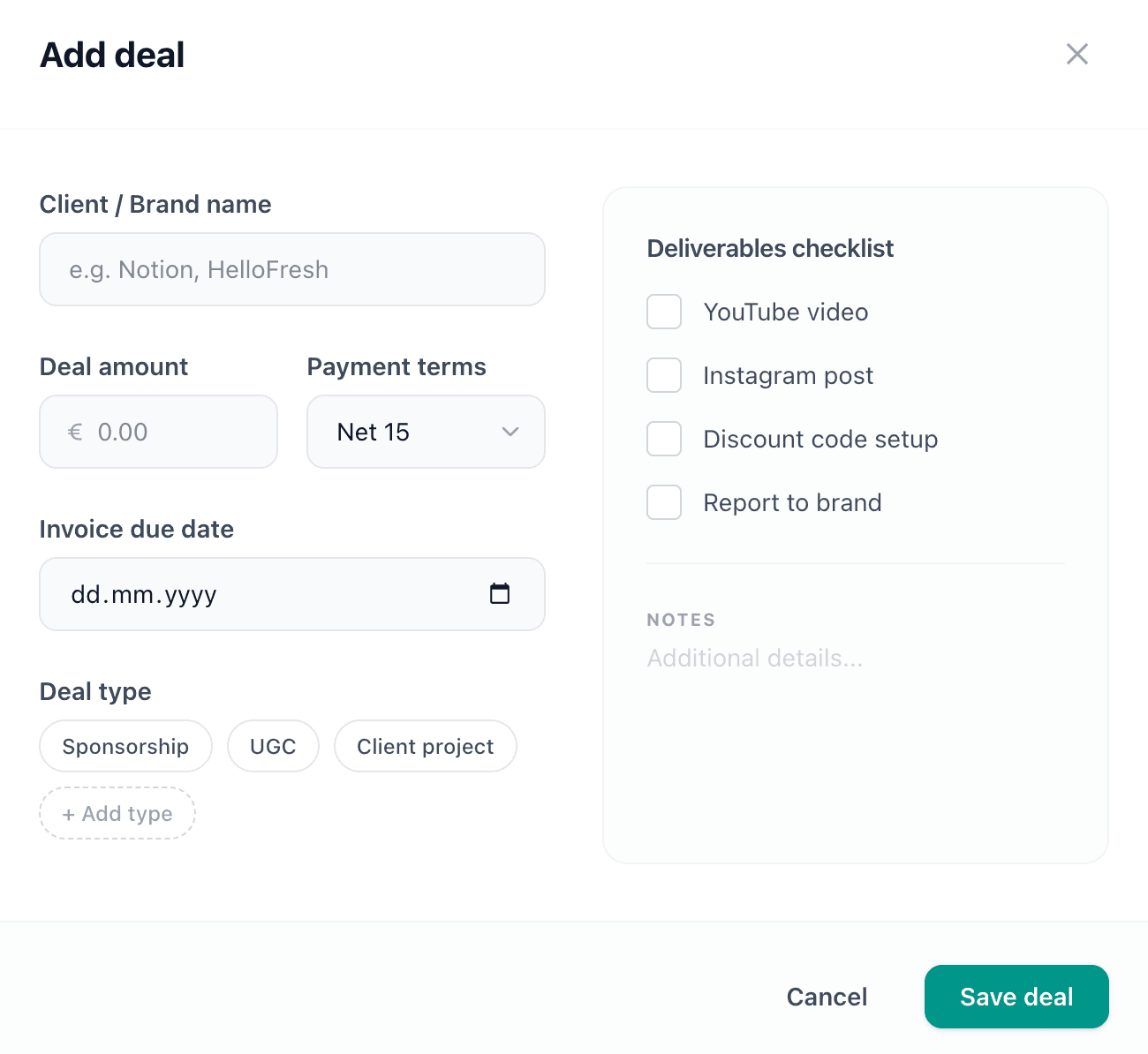Check the Report to brand deliverable
The image size is (1148, 1054).
[663, 502]
